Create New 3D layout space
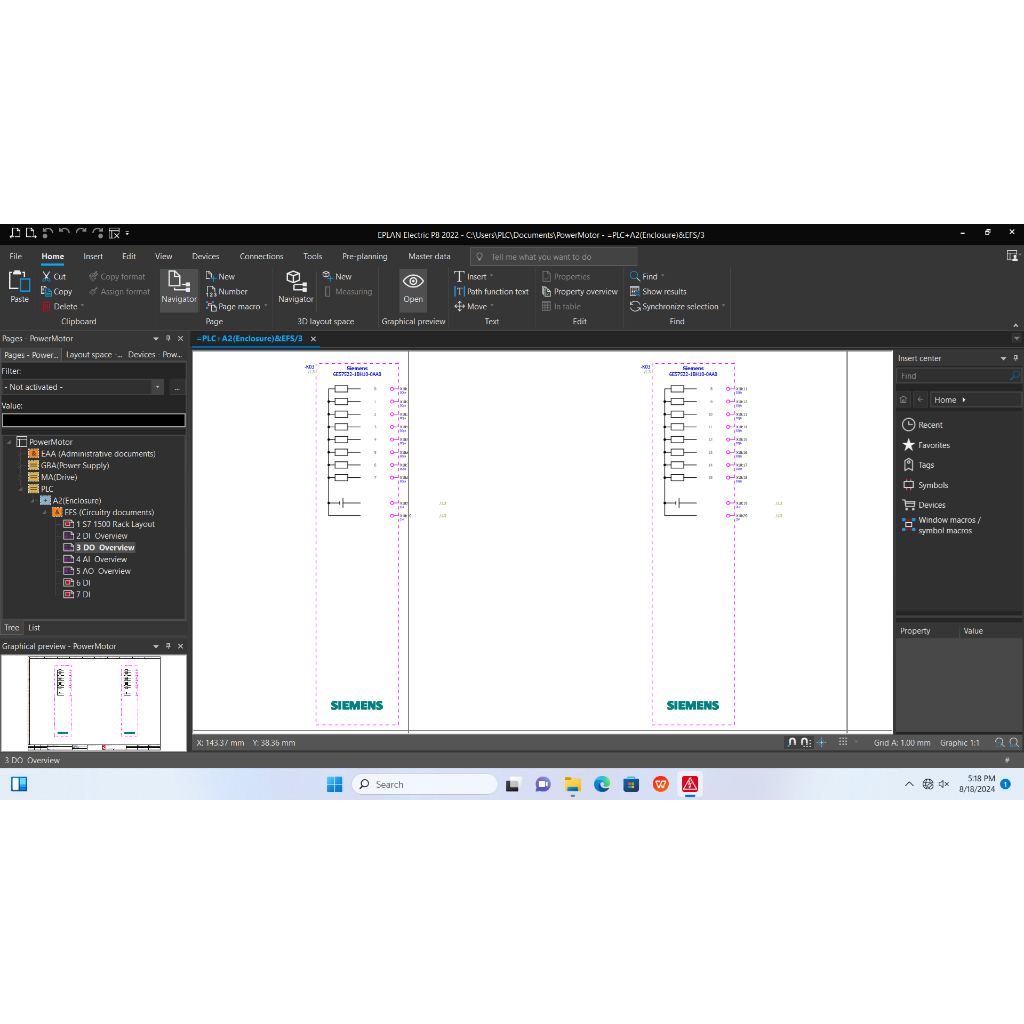This screenshot has width=1024, height=1024. pos(337,276)
